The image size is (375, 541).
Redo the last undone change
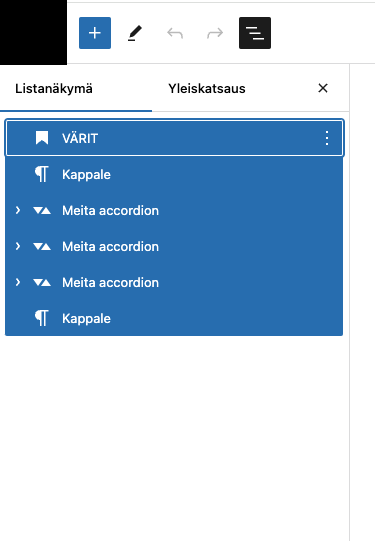pos(215,33)
